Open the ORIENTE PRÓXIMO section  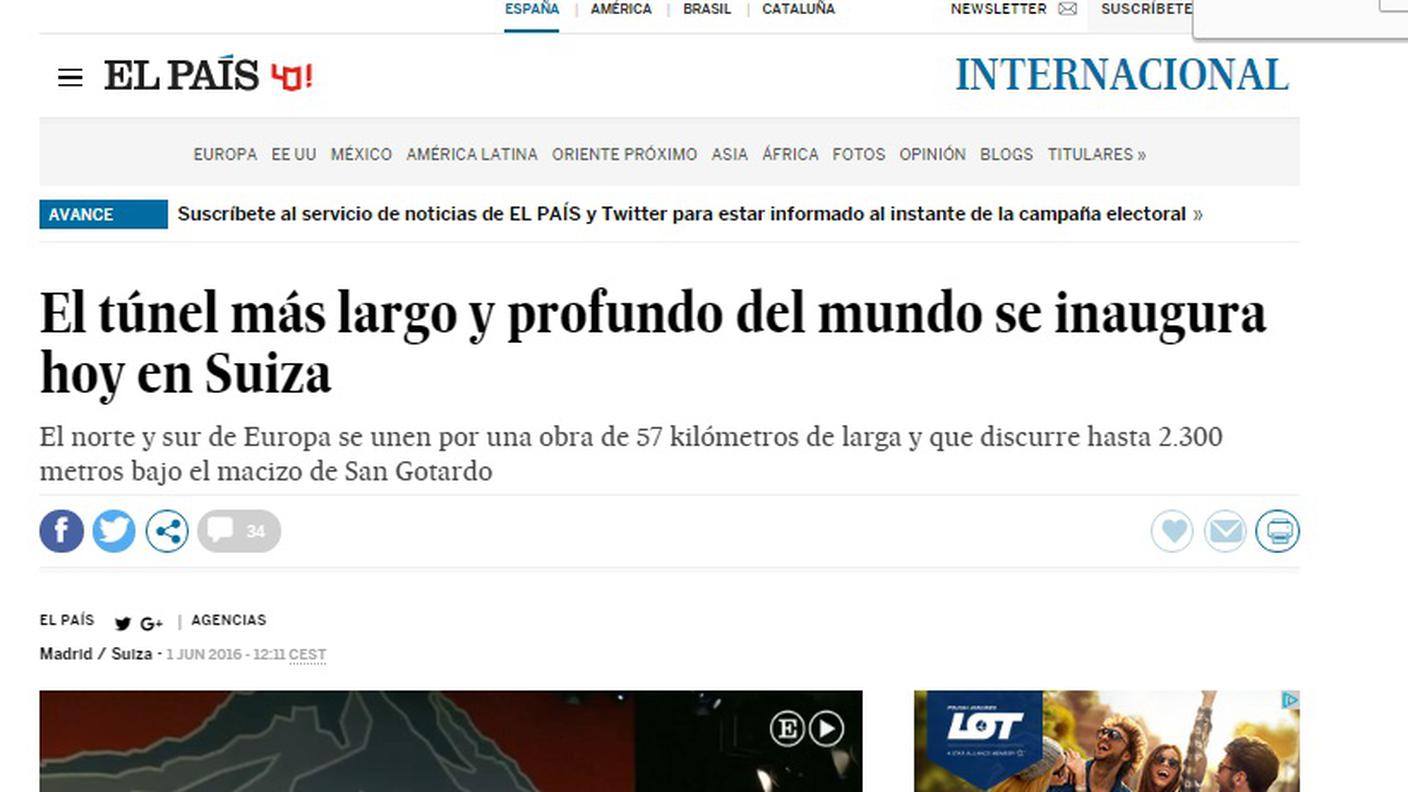tap(624, 154)
